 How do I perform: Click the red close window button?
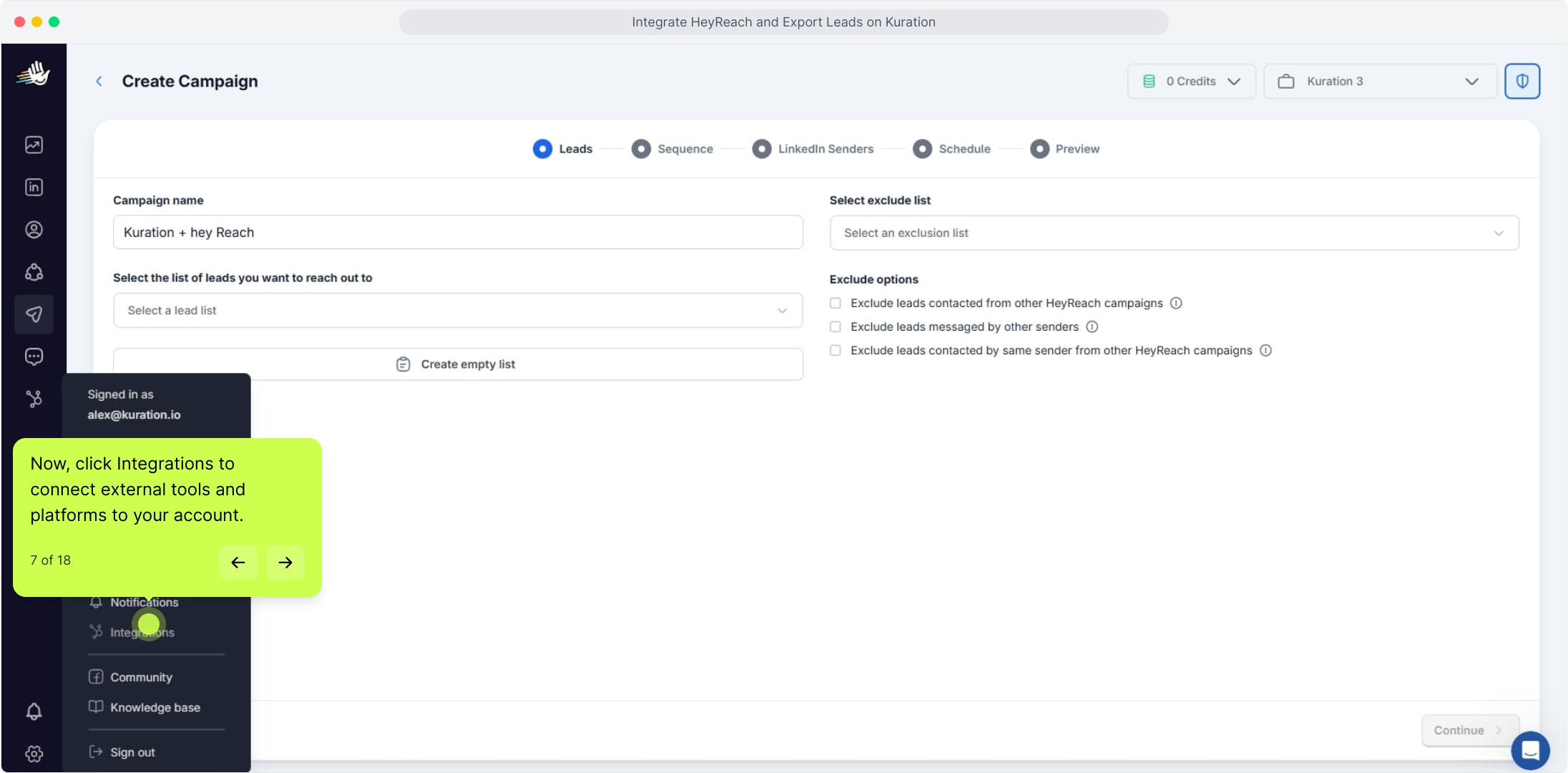coord(19,21)
